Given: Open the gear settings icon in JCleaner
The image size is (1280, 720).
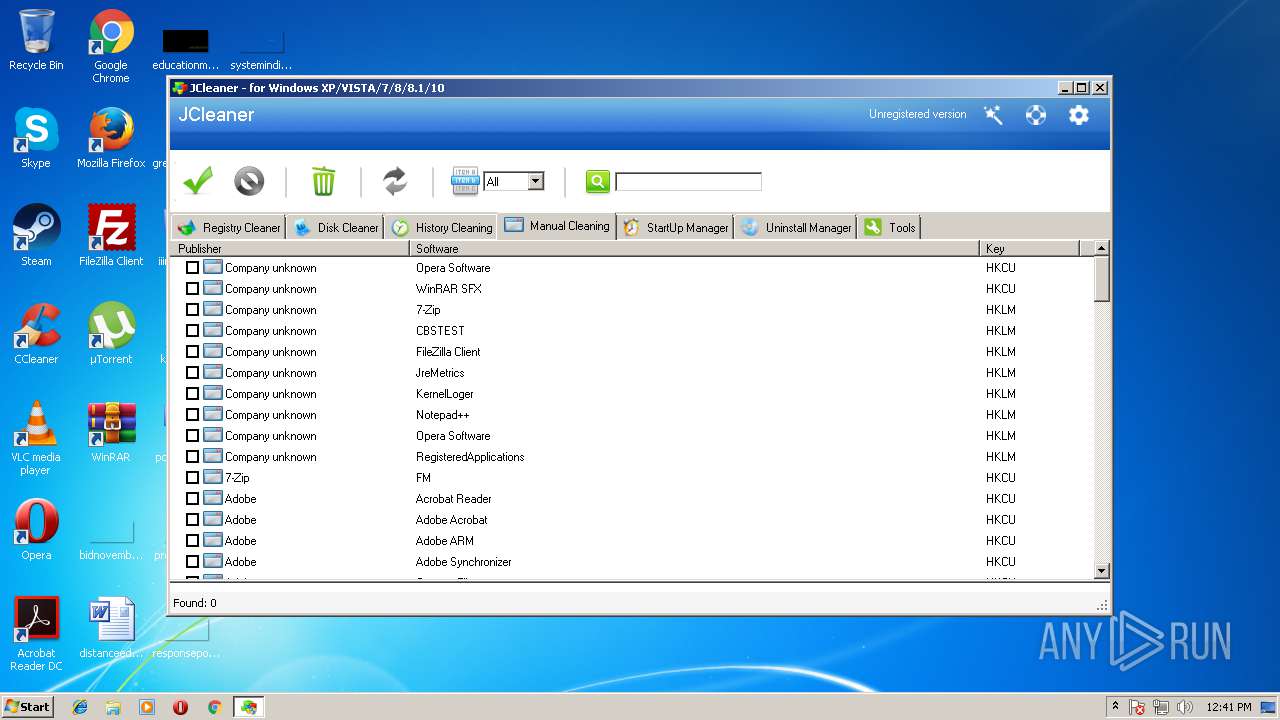Looking at the screenshot, I should pyautogui.click(x=1078, y=115).
